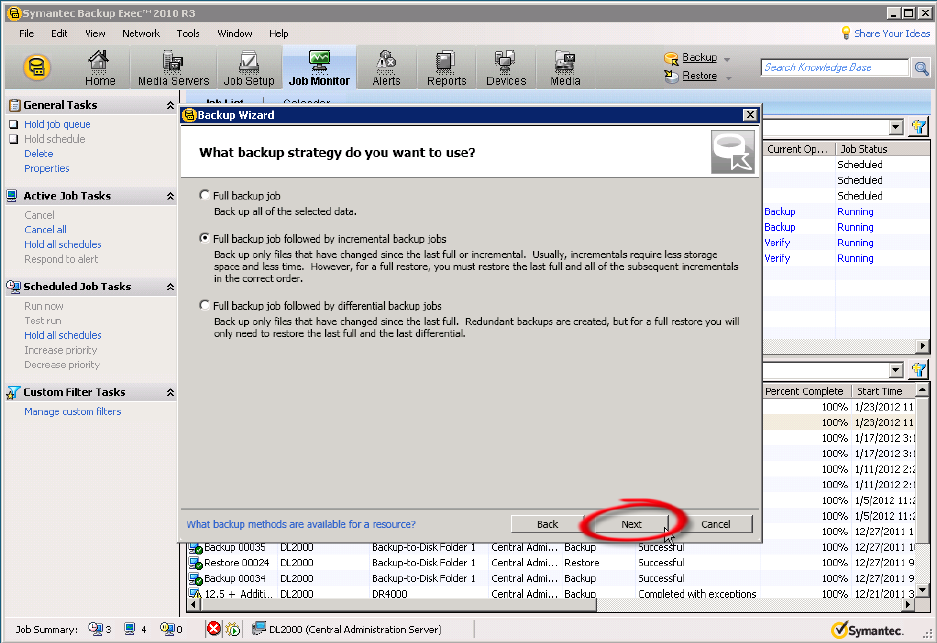
Task: Click Back in the Backup Wizard
Action: point(547,524)
